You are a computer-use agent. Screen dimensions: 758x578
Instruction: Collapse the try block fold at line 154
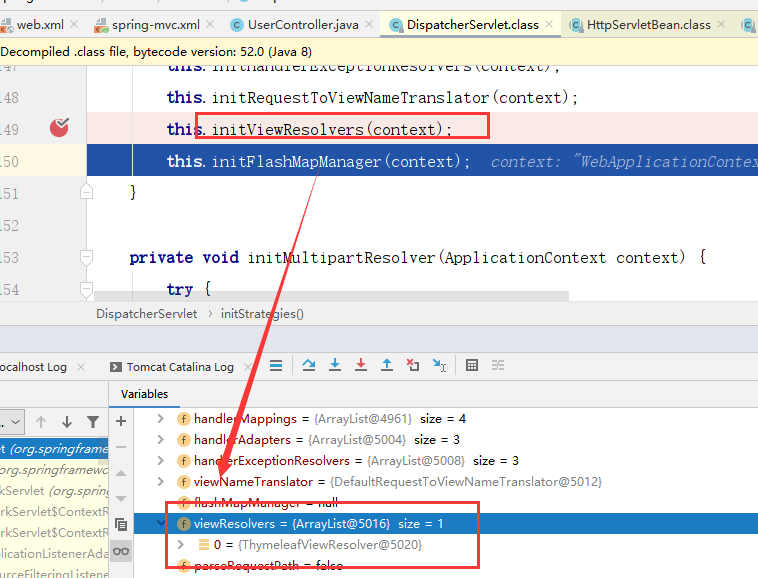(86, 289)
